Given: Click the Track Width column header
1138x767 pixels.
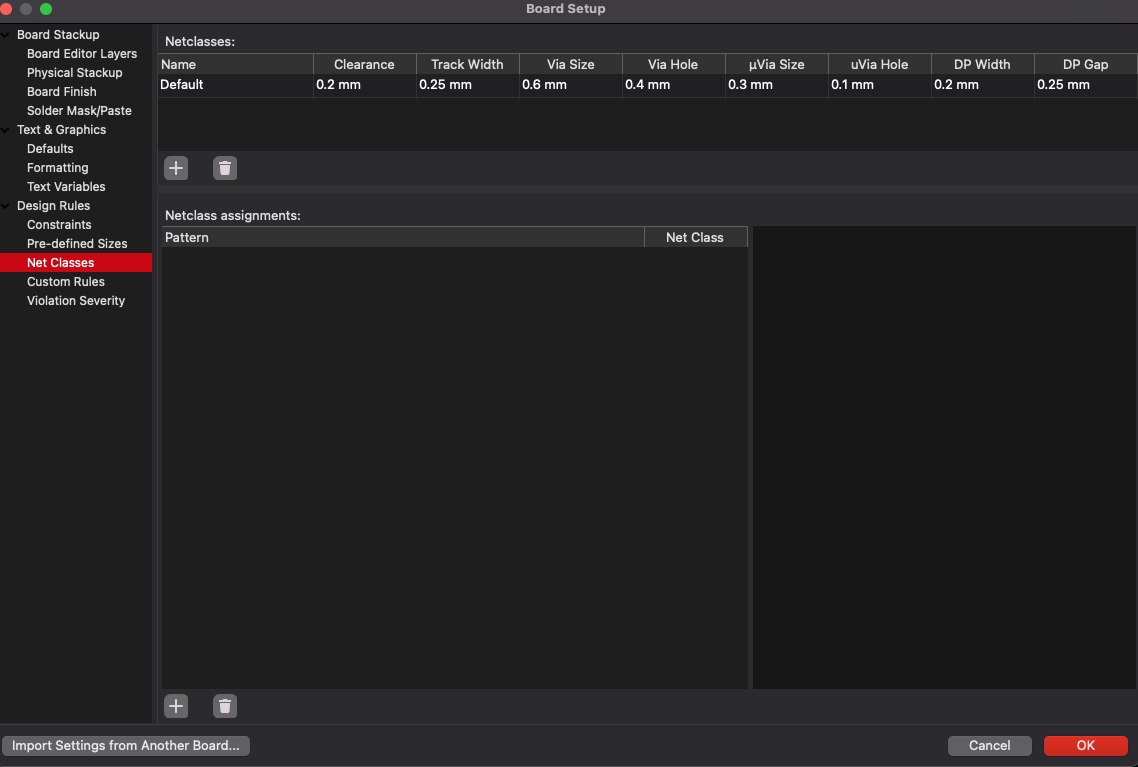Looking at the screenshot, I should click(468, 65).
